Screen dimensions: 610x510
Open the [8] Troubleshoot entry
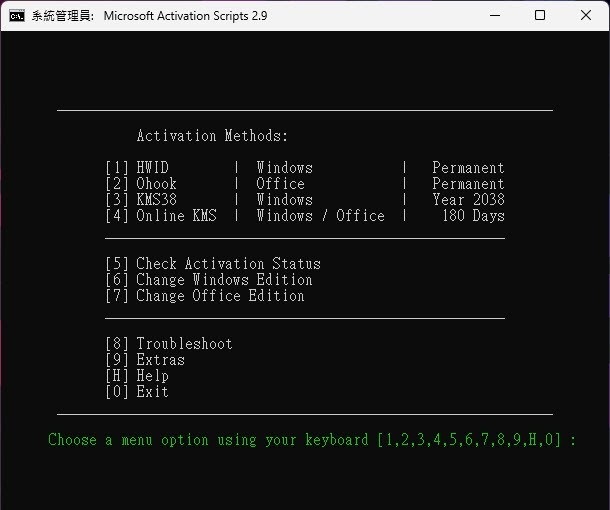[x=169, y=344]
